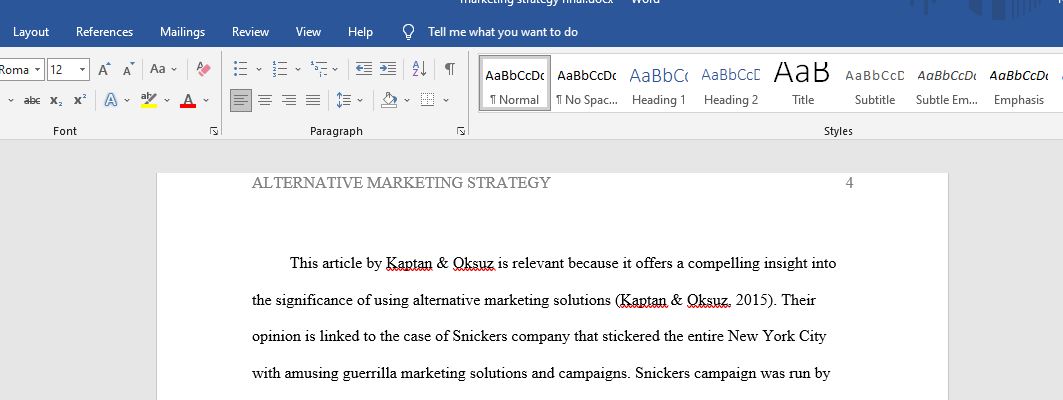
Task: Apply yellow text highlight color
Action: 148,100
